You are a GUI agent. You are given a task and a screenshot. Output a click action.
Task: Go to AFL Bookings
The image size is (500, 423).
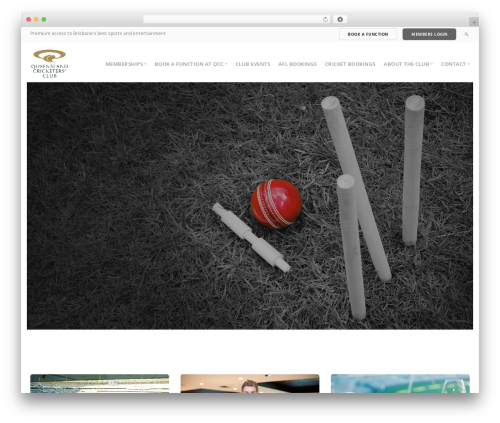click(x=297, y=64)
